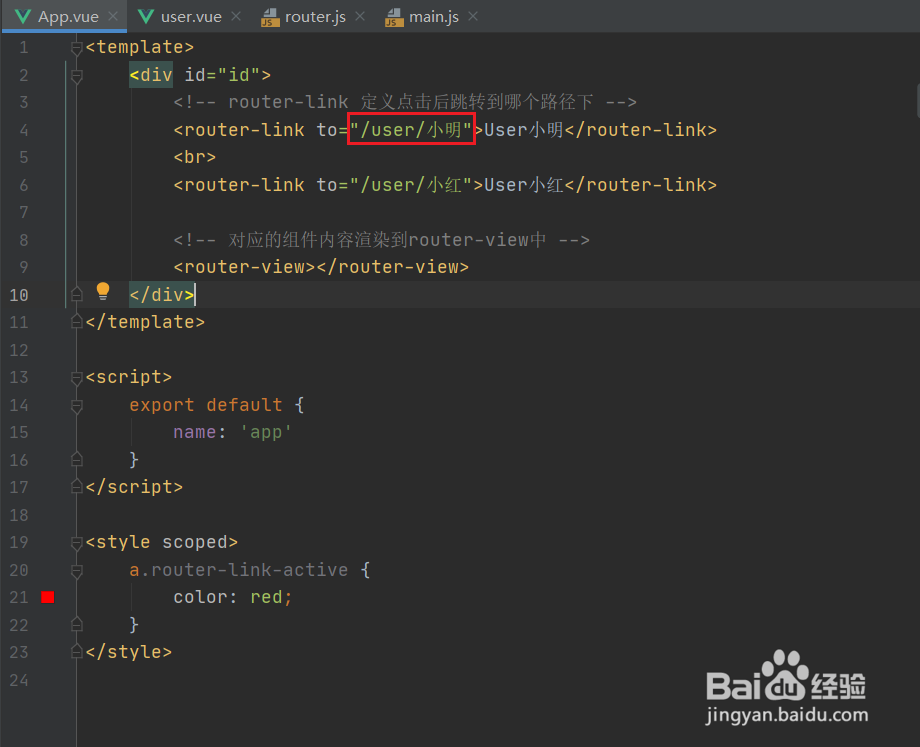The height and width of the screenshot is (747, 920).
Task: Click the fold end marker on line 11
Action: coord(76,321)
